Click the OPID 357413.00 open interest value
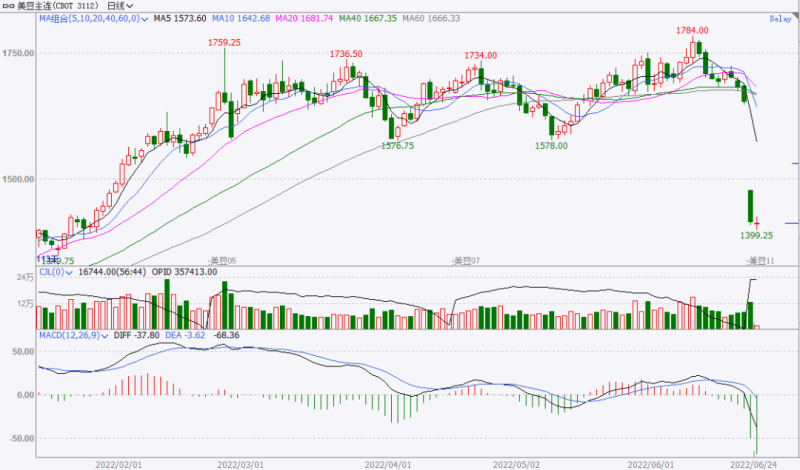Image resolution: width=800 pixels, height=470 pixels. 184,272
